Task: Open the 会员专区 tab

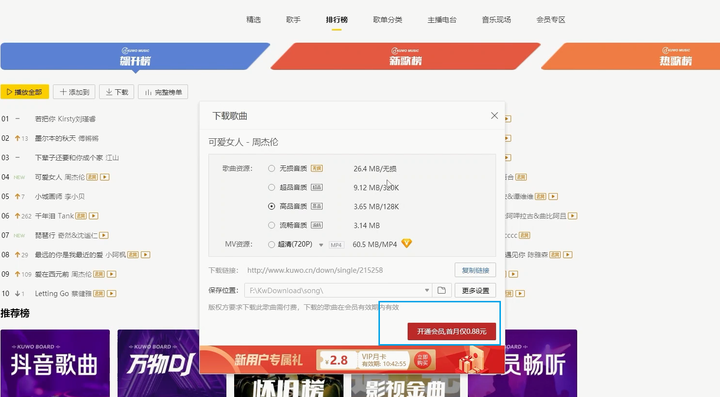Action: 551,20
